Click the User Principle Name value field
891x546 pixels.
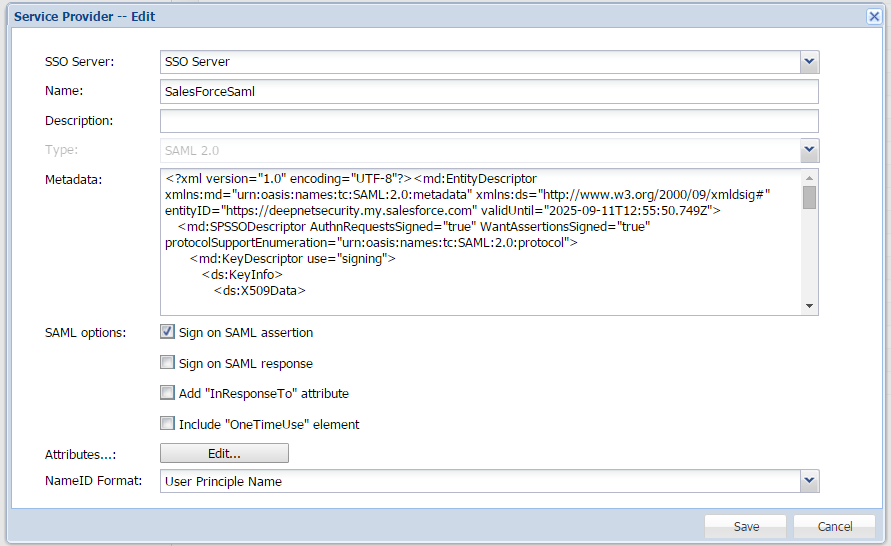click(480, 482)
